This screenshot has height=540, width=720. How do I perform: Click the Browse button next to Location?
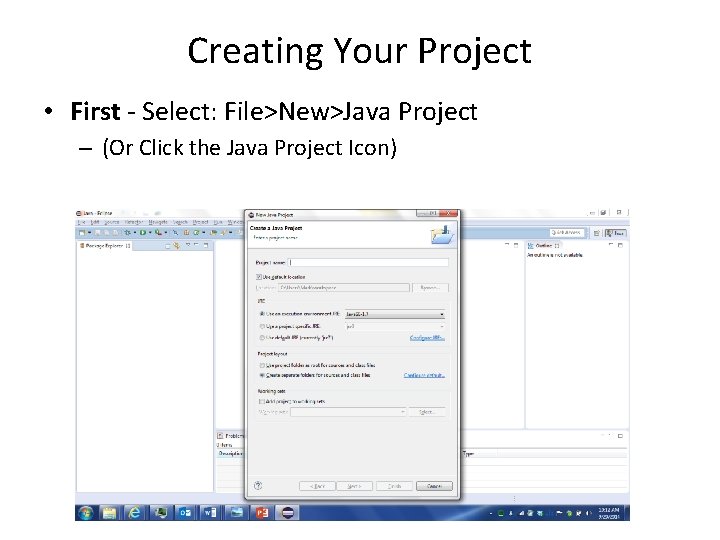(430, 287)
